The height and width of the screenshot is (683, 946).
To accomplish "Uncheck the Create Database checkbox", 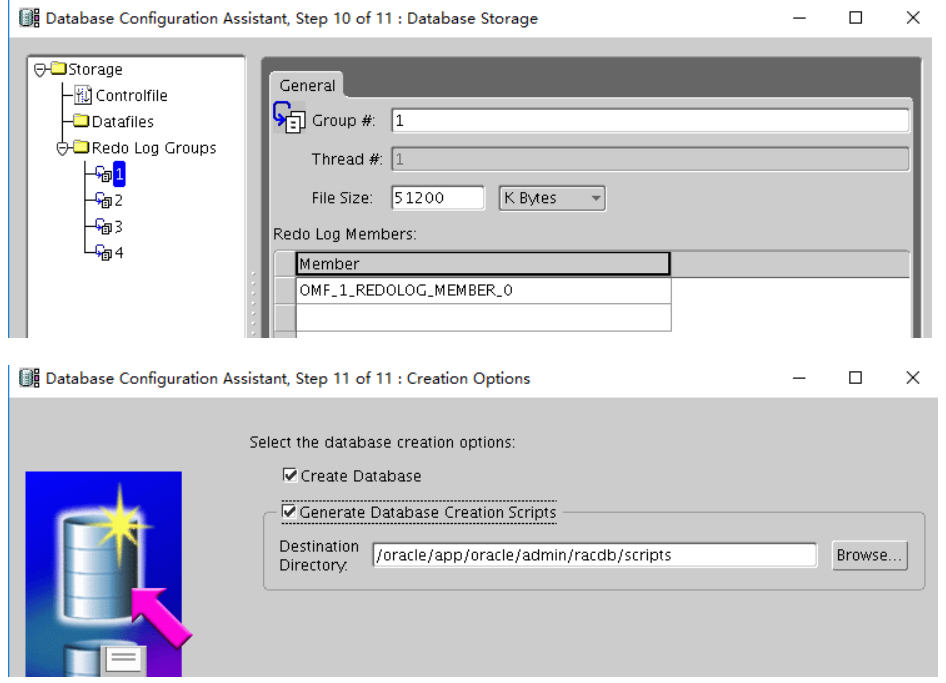I will (x=290, y=475).
